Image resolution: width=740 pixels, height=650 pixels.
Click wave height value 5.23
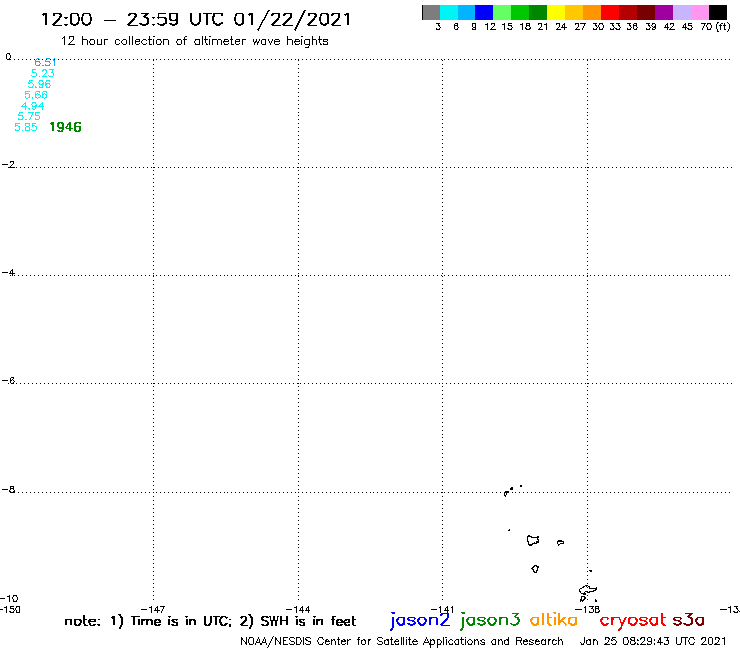[42, 73]
